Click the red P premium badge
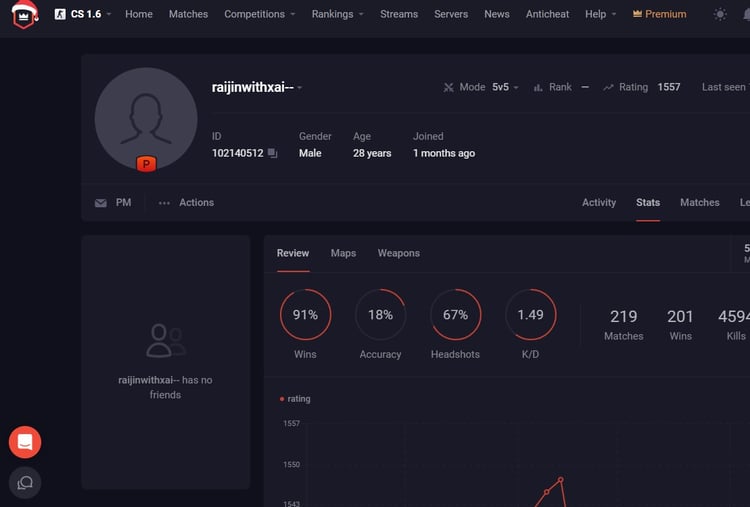The width and height of the screenshot is (750, 507). point(146,164)
